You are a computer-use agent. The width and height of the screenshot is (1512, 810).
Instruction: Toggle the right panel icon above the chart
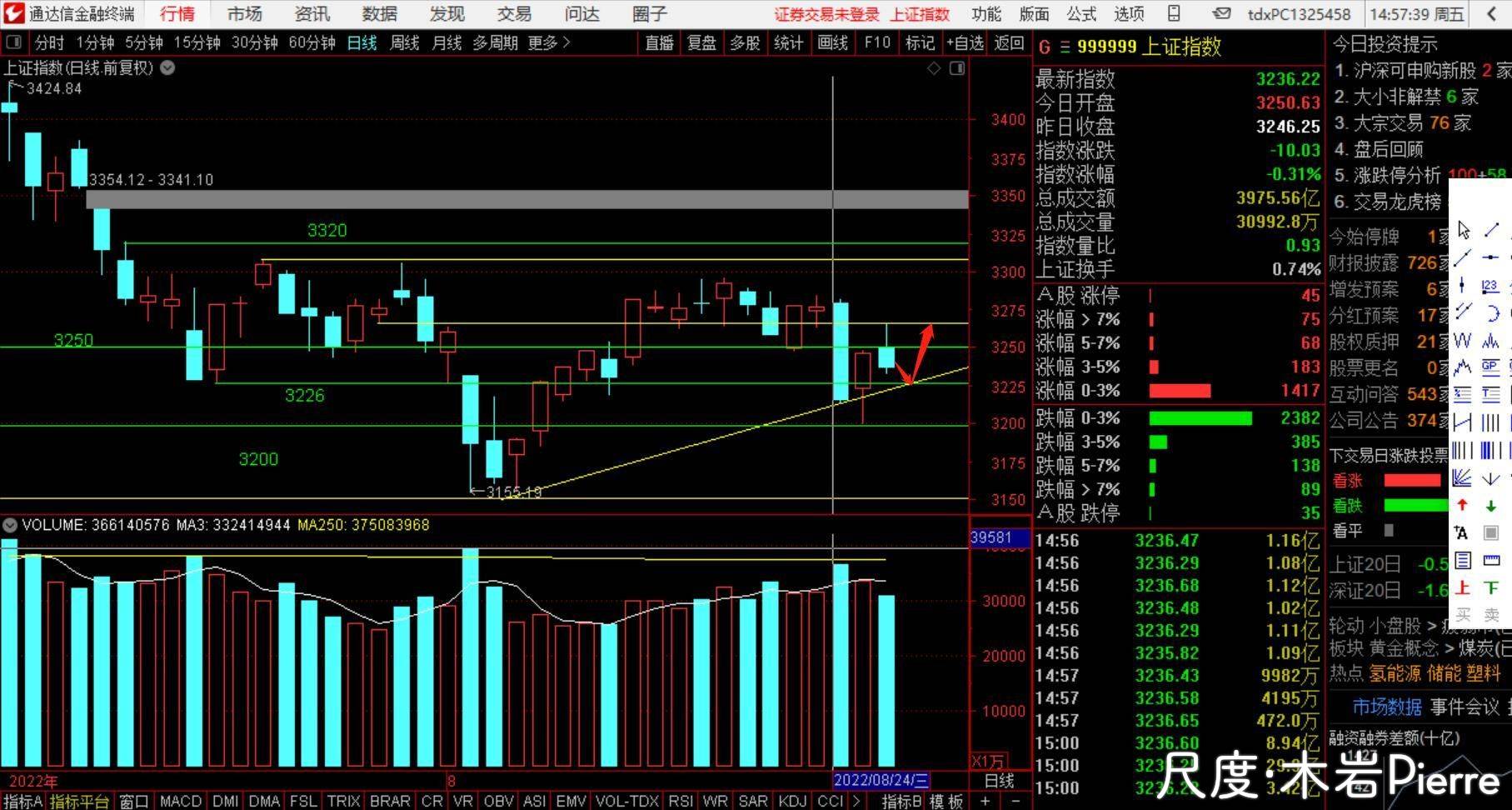[957, 68]
